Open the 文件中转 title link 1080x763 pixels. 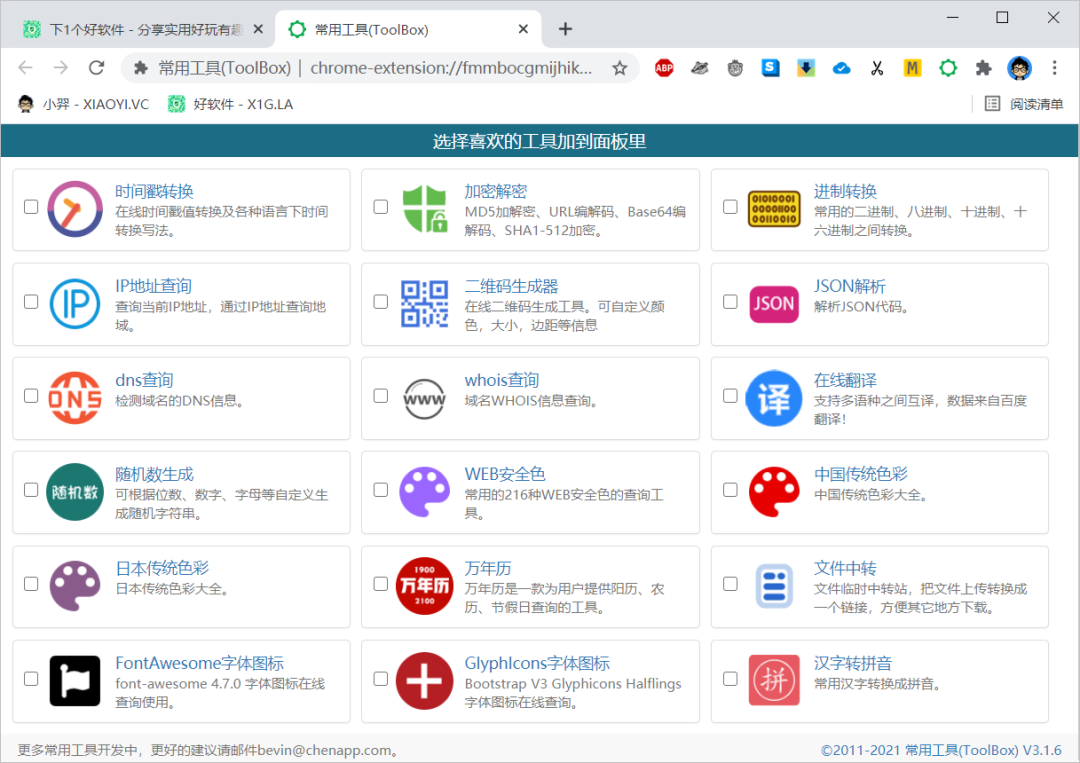click(x=845, y=569)
